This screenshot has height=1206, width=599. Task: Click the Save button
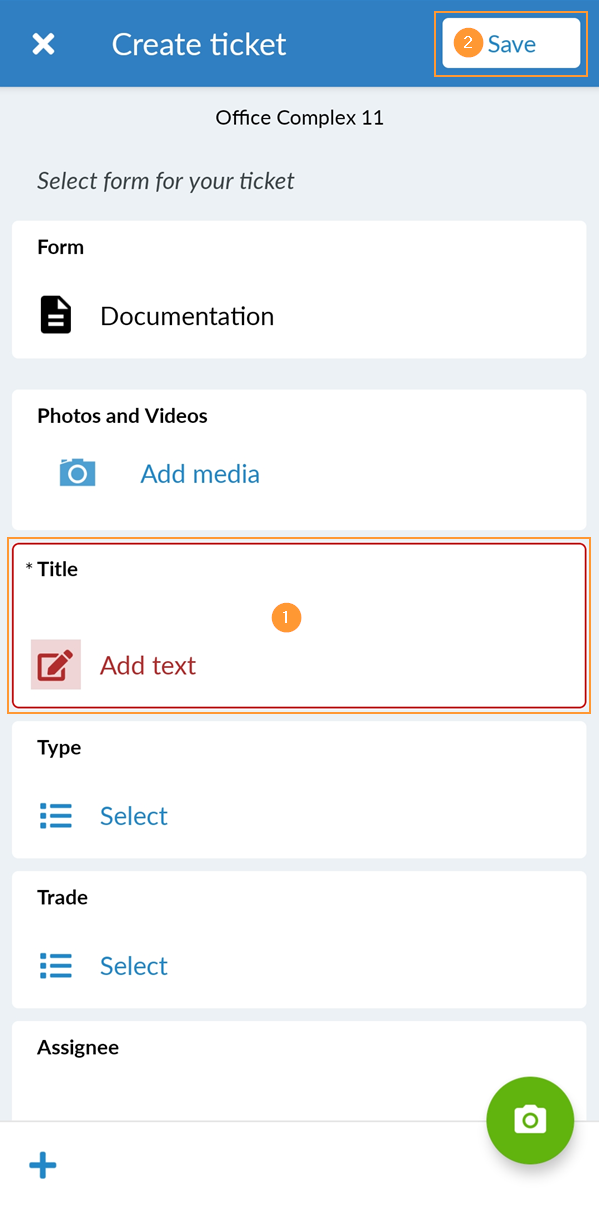coord(511,44)
